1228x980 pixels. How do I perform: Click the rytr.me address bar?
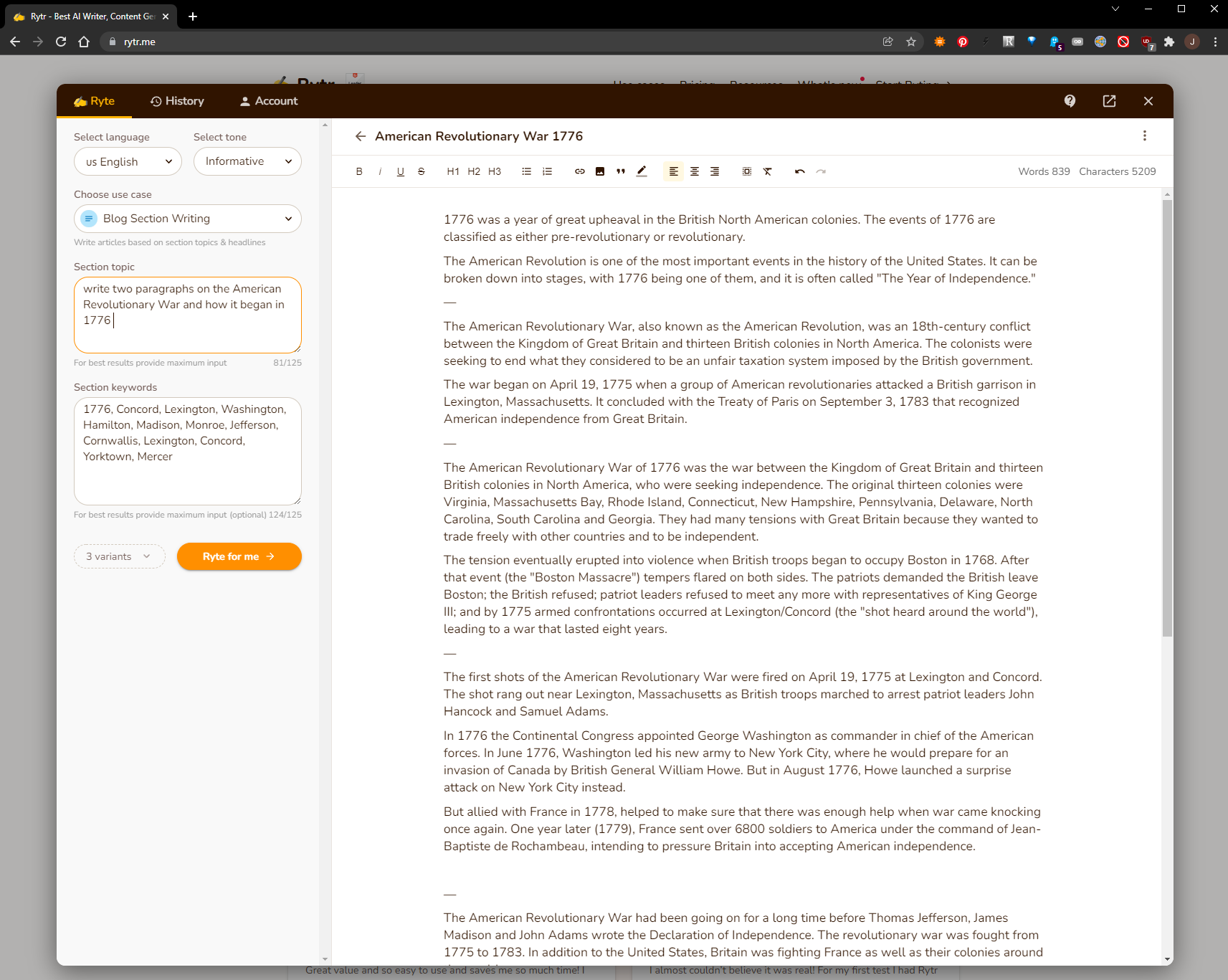(495, 42)
